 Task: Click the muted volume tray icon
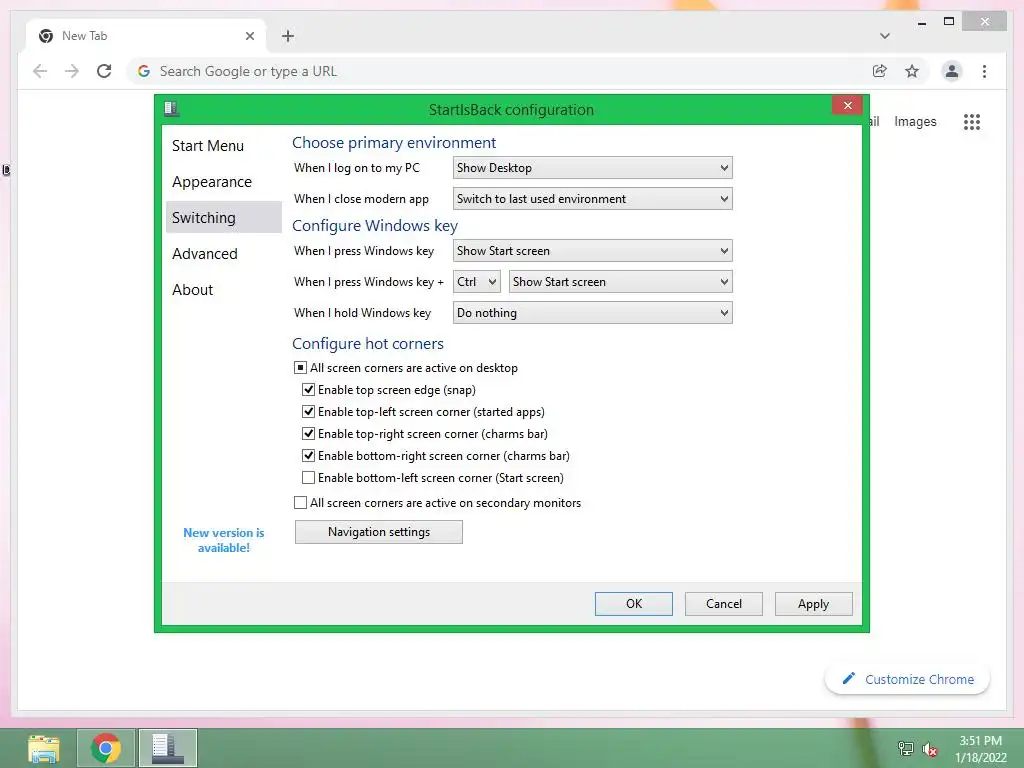(x=929, y=749)
